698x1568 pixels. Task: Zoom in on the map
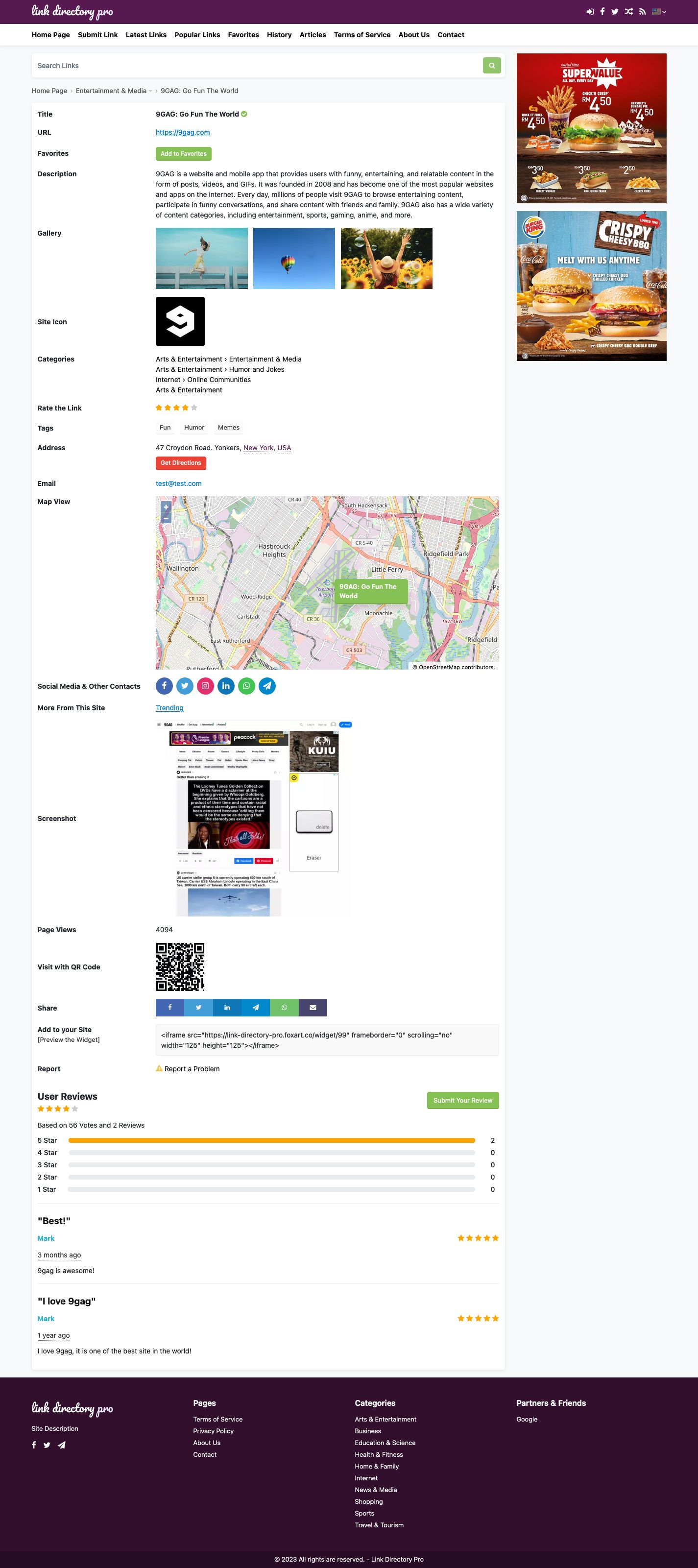(166, 507)
